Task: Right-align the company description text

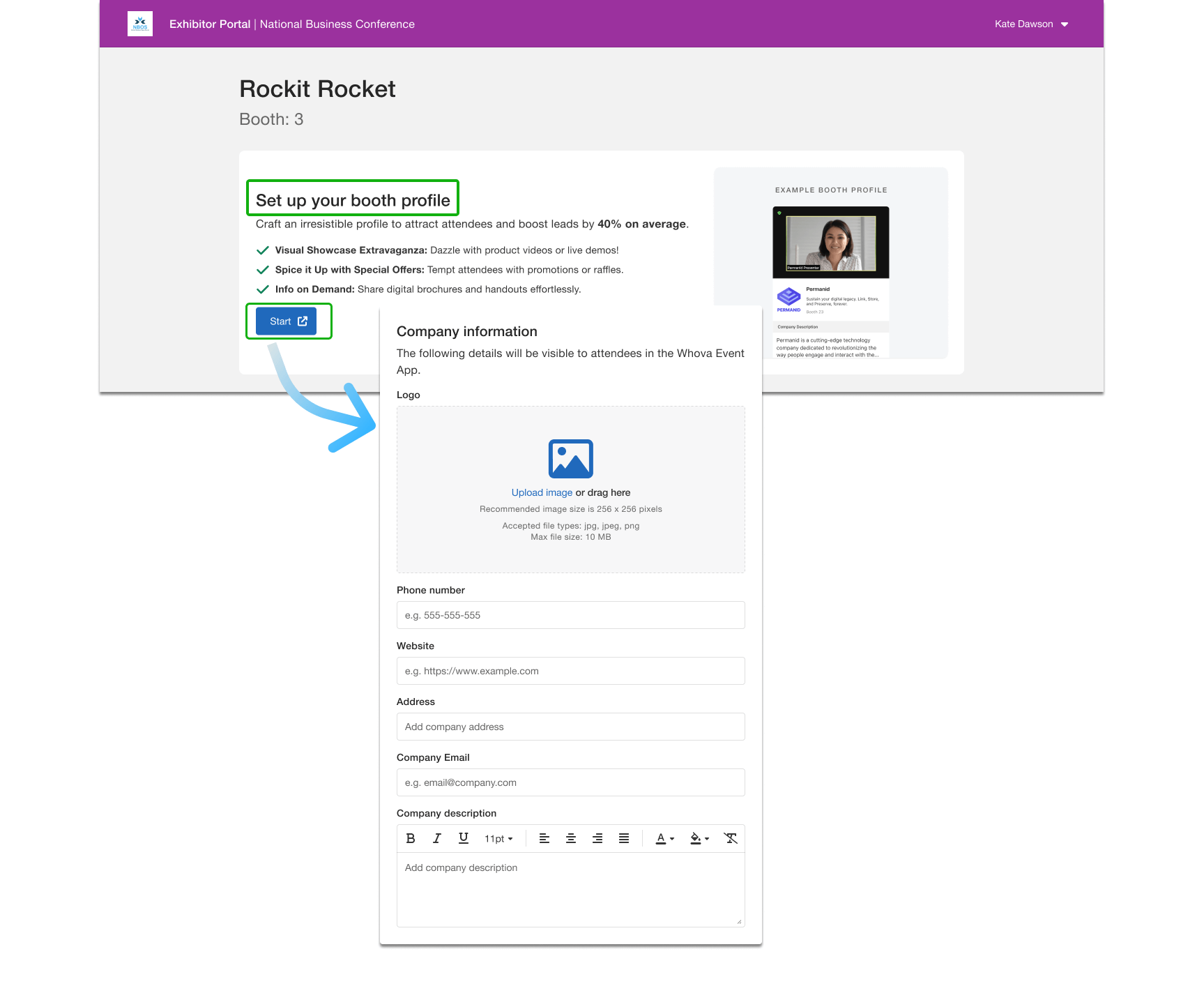Action: pos(597,839)
